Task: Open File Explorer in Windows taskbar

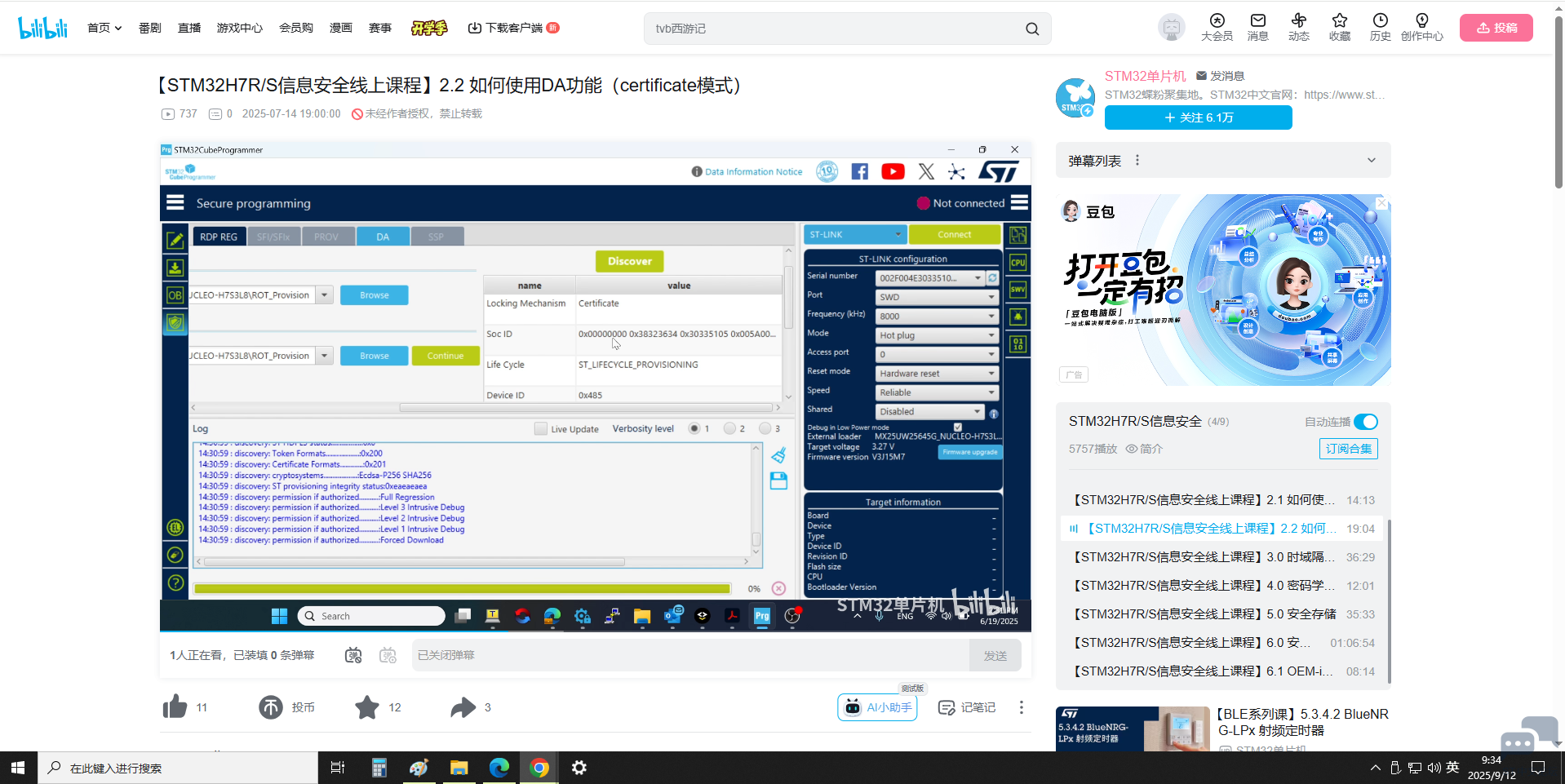Action: pyautogui.click(x=459, y=768)
